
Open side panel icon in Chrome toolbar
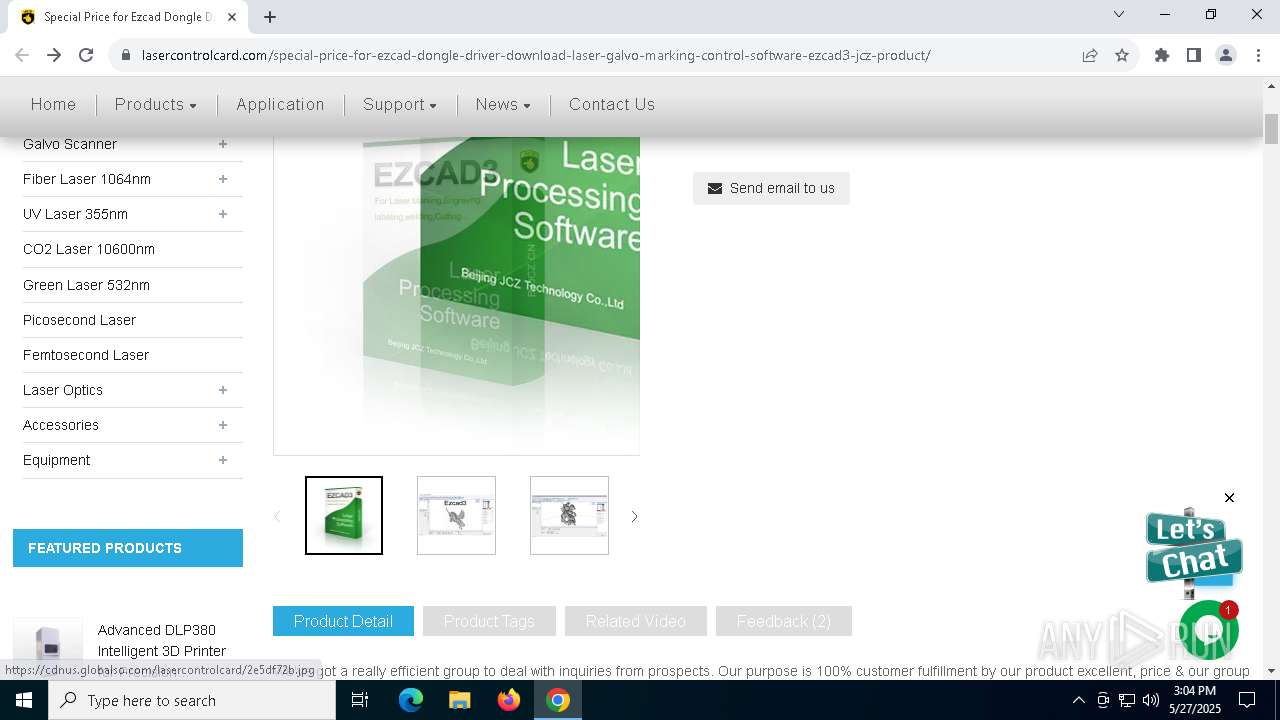click(x=1194, y=55)
